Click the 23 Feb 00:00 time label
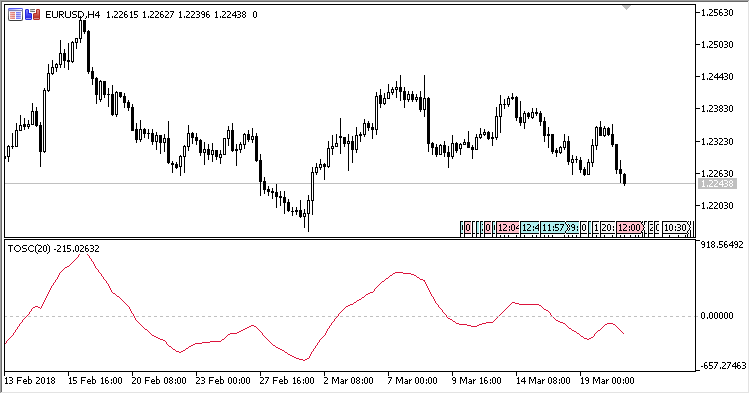 tap(223, 381)
